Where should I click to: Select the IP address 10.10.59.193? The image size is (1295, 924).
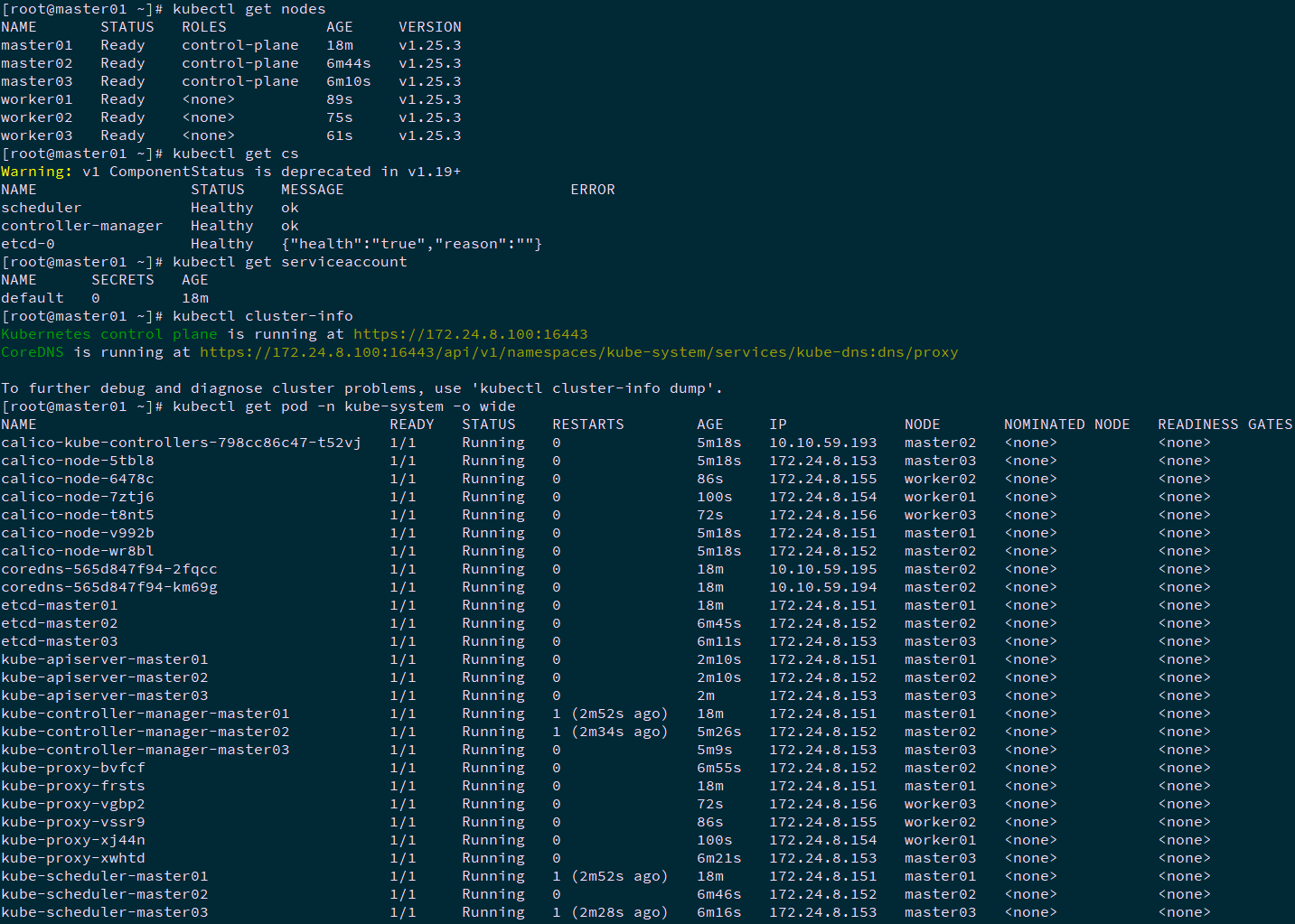pos(822,443)
